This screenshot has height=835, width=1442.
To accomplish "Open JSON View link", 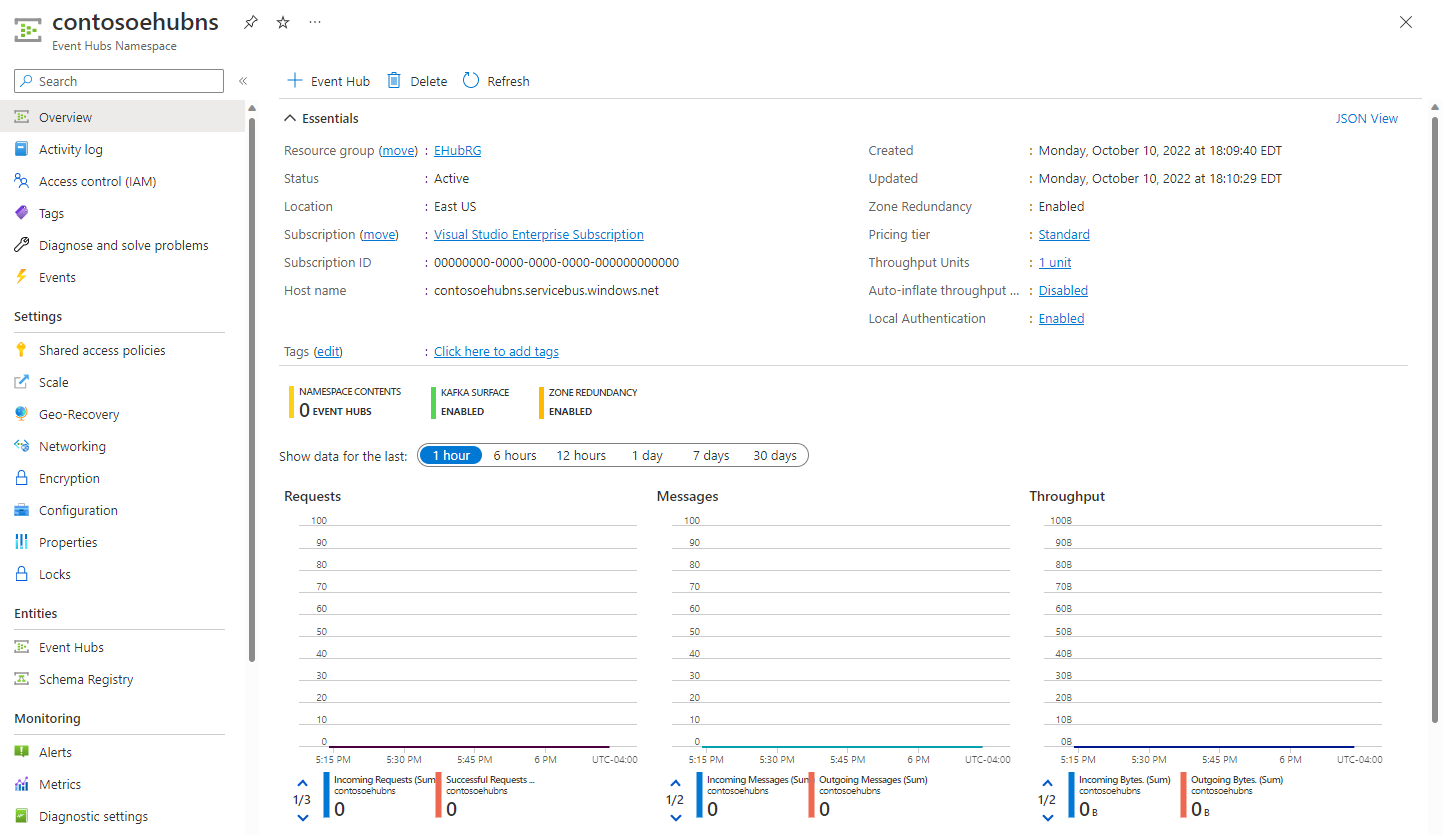I will click(1366, 118).
